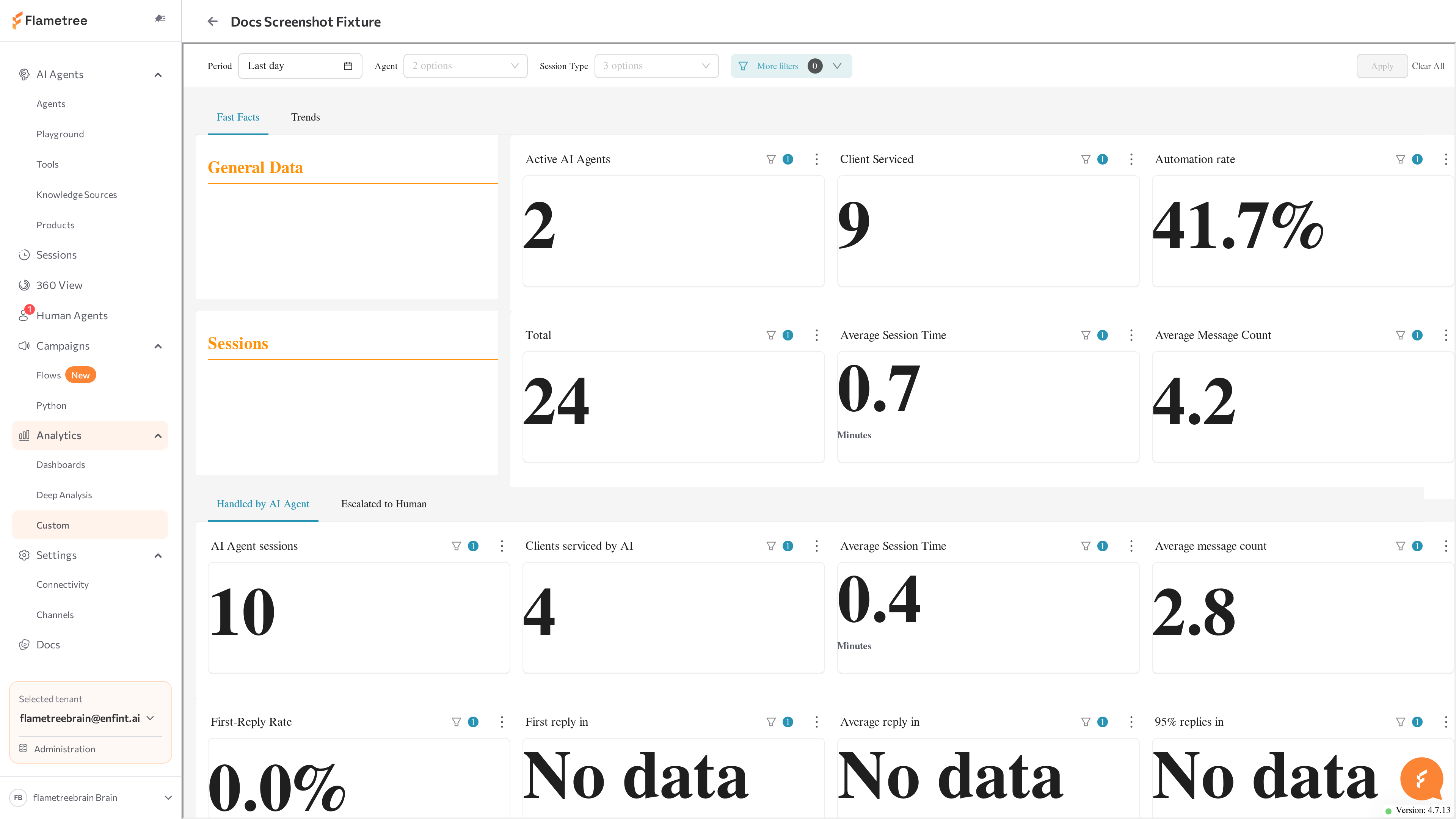
Task: Click the filter icon on Clients serviced by AI card
Action: point(771,546)
